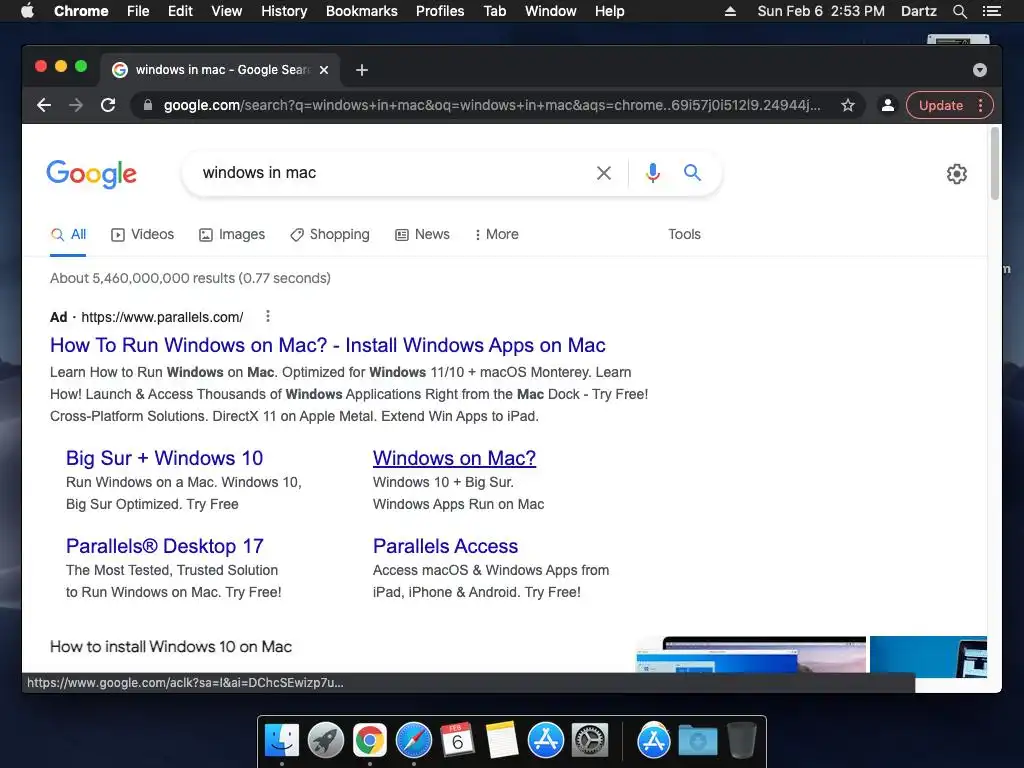Image resolution: width=1024 pixels, height=768 pixels.
Task: Open Notes from the Dock
Action: [x=501, y=741]
